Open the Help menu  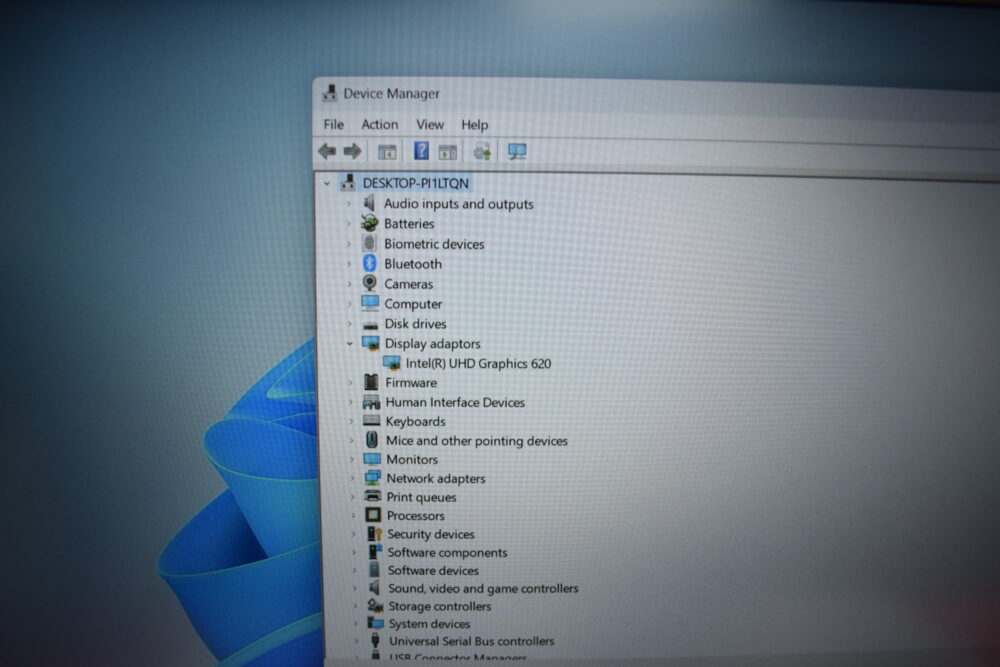pos(474,124)
